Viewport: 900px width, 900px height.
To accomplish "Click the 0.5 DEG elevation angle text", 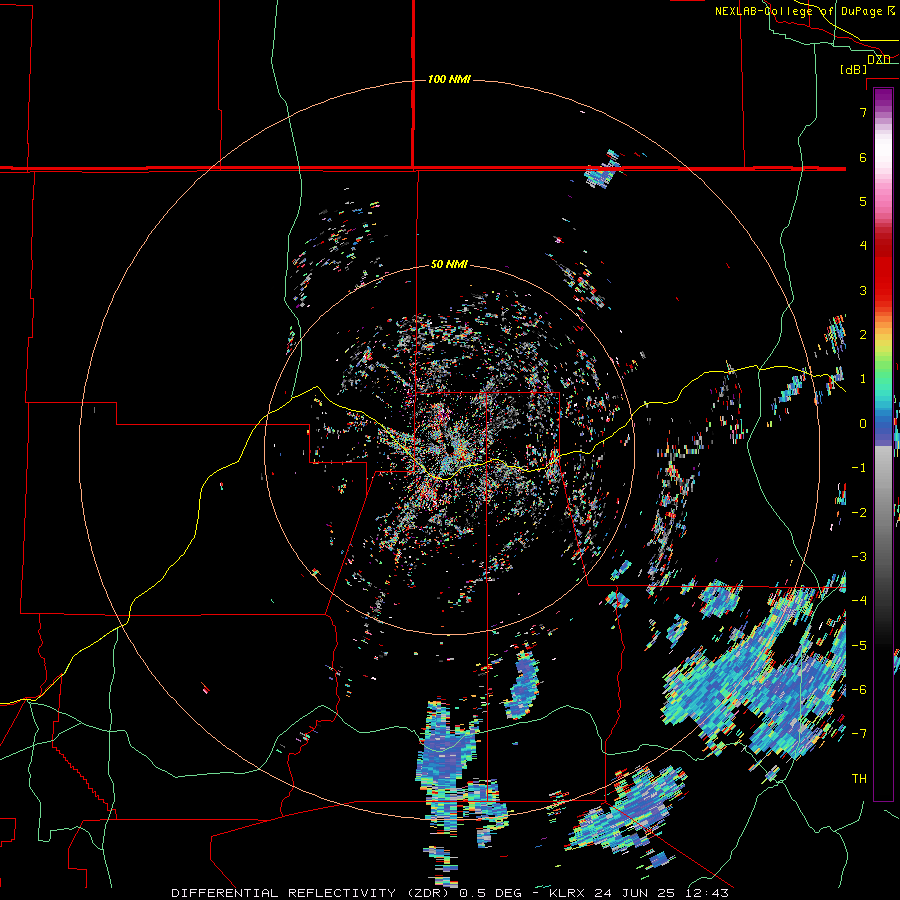I will (491, 893).
